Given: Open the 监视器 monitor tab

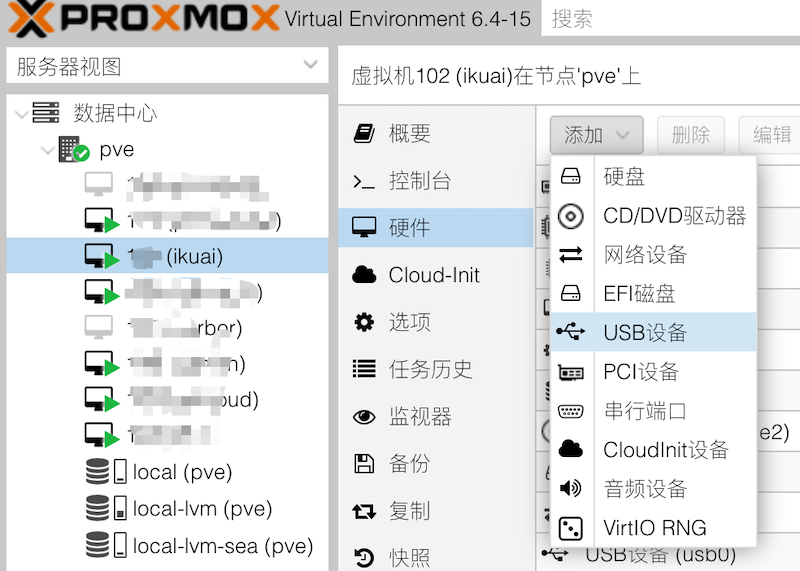Looking at the screenshot, I should [x=436, y=416].
